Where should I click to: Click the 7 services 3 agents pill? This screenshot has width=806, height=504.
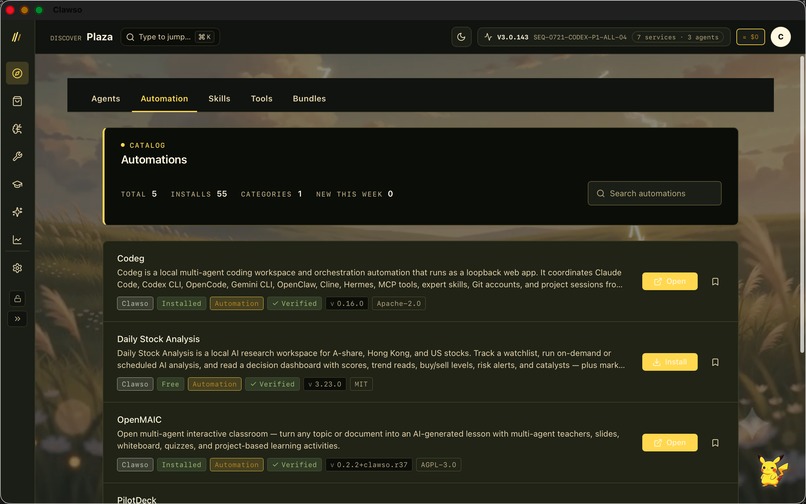pos(677,37)
